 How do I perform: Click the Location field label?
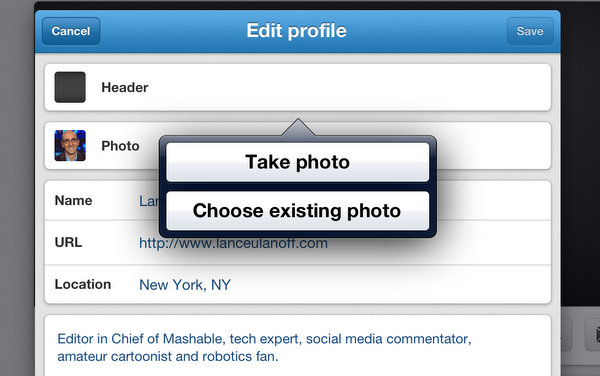(83, 284)
